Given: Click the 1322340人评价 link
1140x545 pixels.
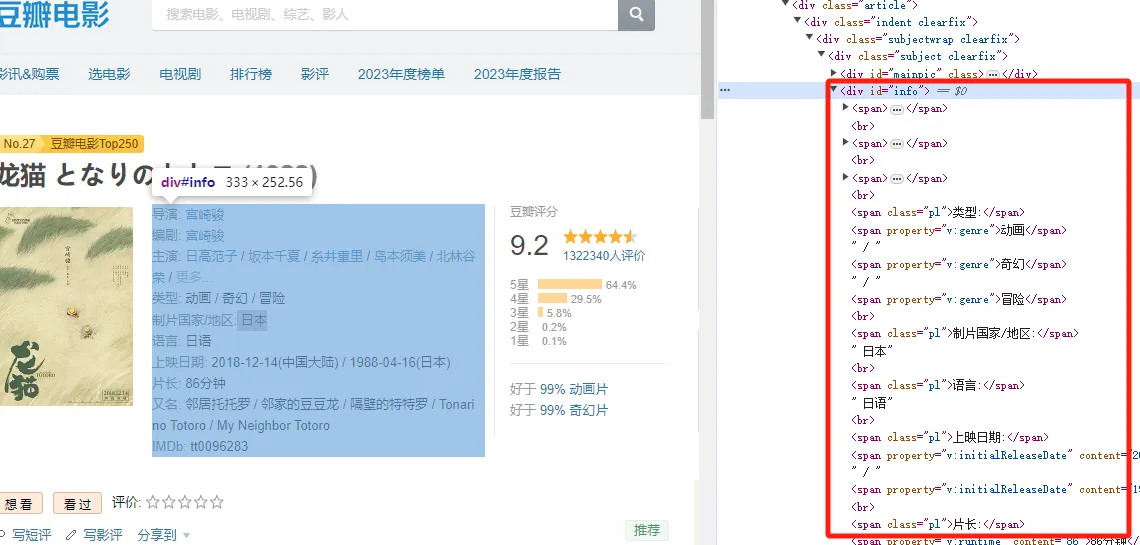Looking at the screenshot, I should pyautogui.click(x=603, y=256).
